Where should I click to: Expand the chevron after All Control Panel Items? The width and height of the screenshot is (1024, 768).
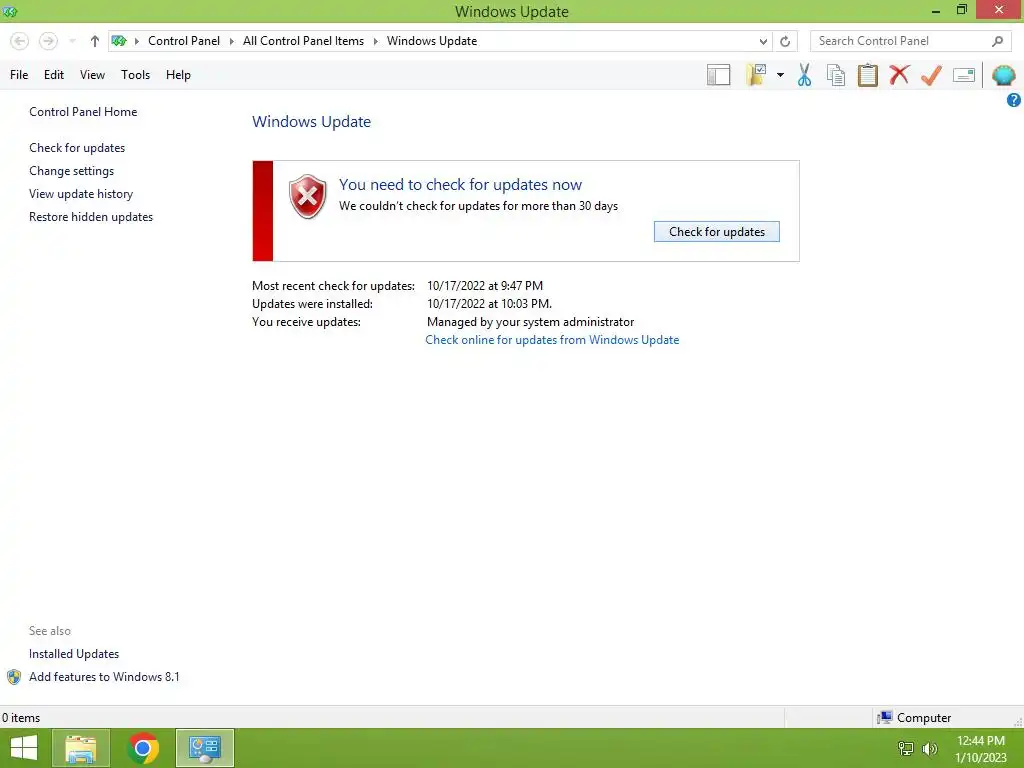pos(376,41)
